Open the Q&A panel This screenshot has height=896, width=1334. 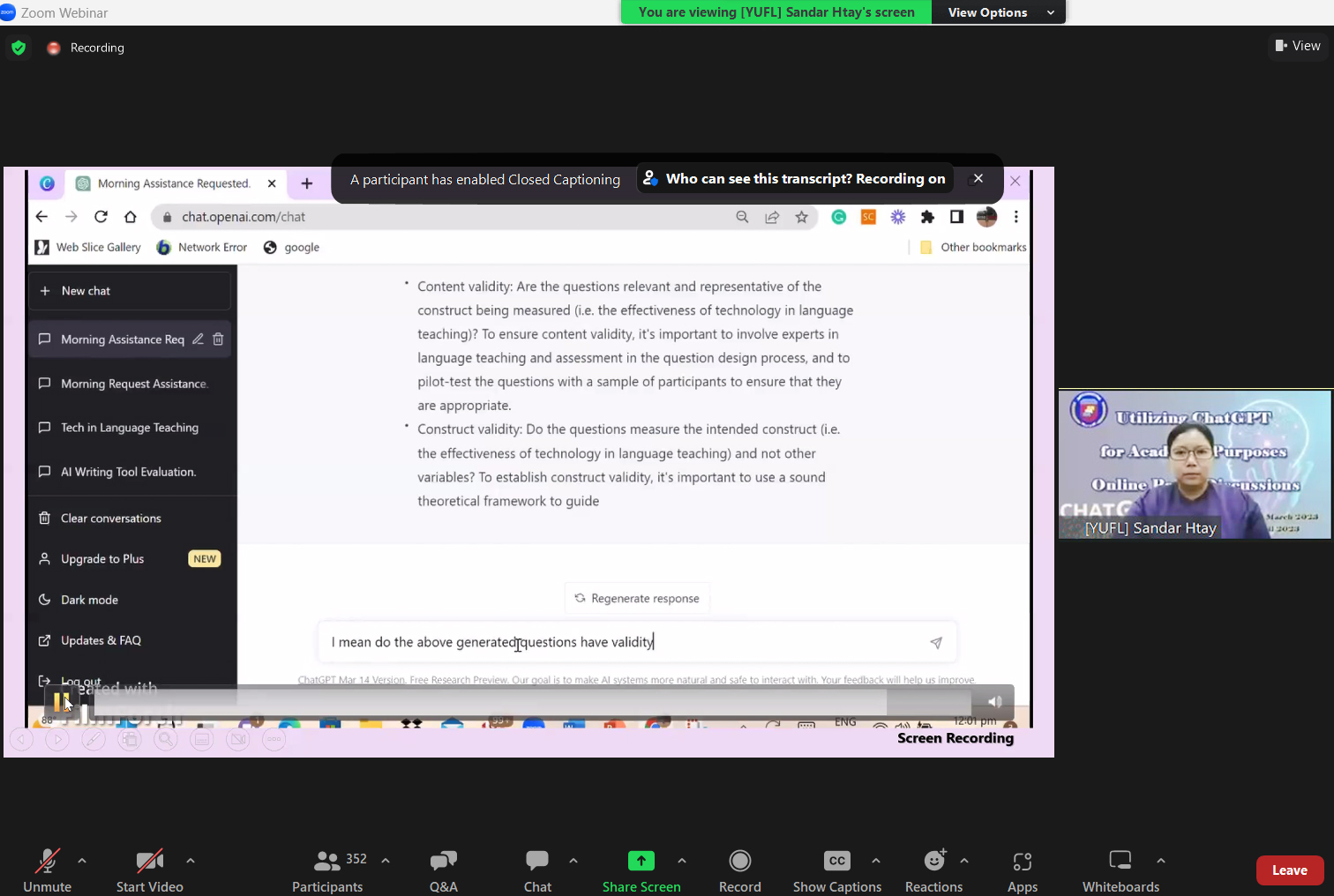coord(443,870)
